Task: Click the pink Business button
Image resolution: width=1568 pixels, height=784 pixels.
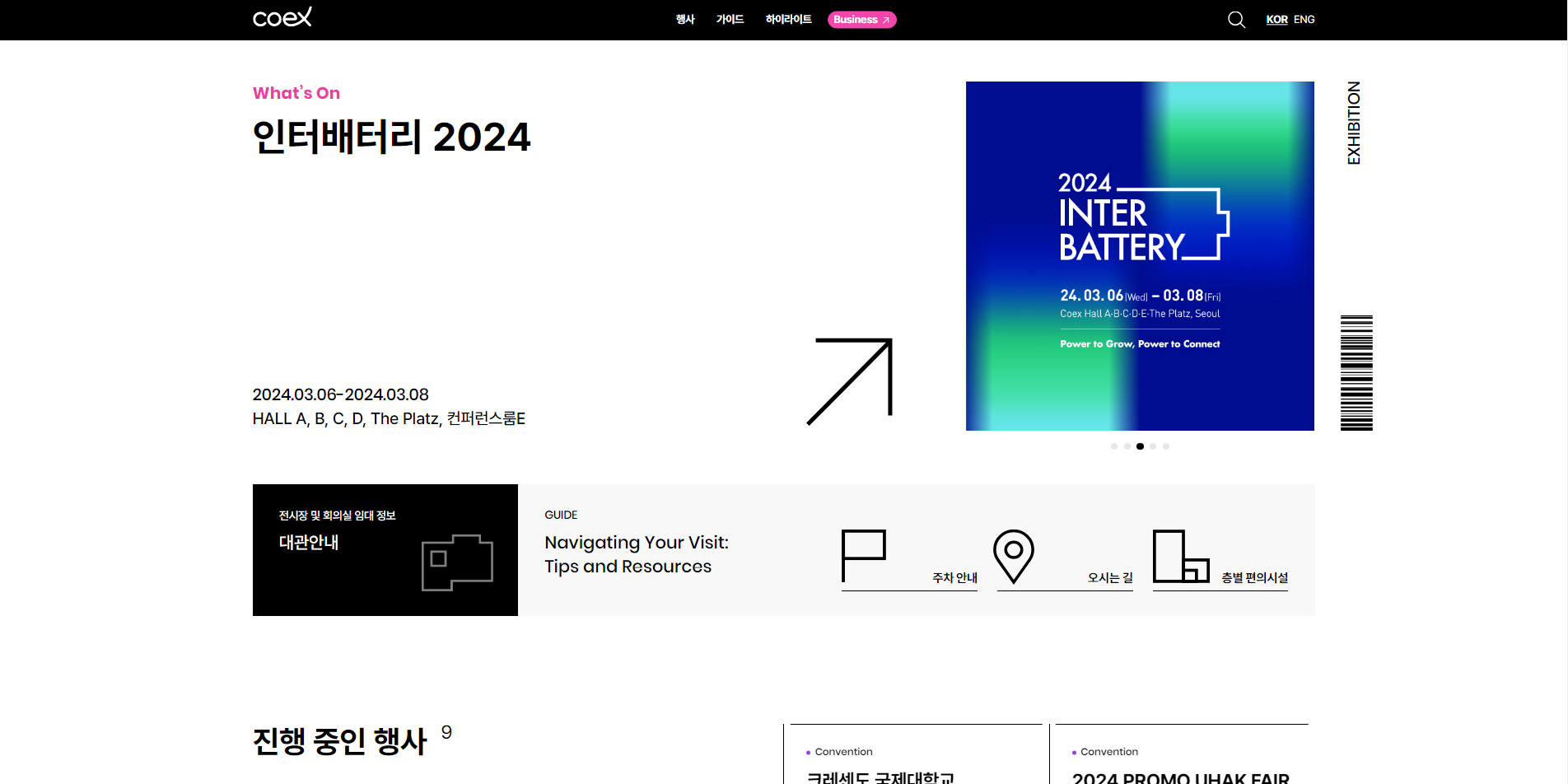Action: [x=861, y=20]
